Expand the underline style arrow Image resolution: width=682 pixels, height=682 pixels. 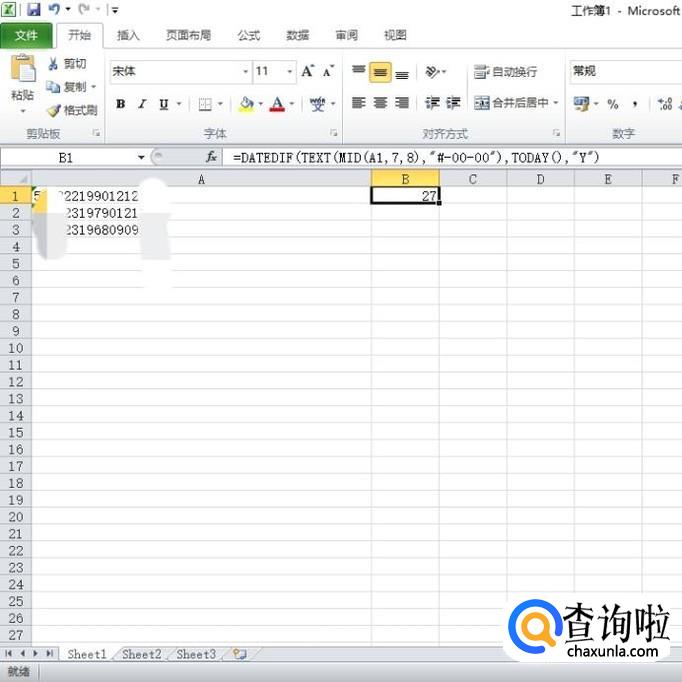click(x=179, y=104)
